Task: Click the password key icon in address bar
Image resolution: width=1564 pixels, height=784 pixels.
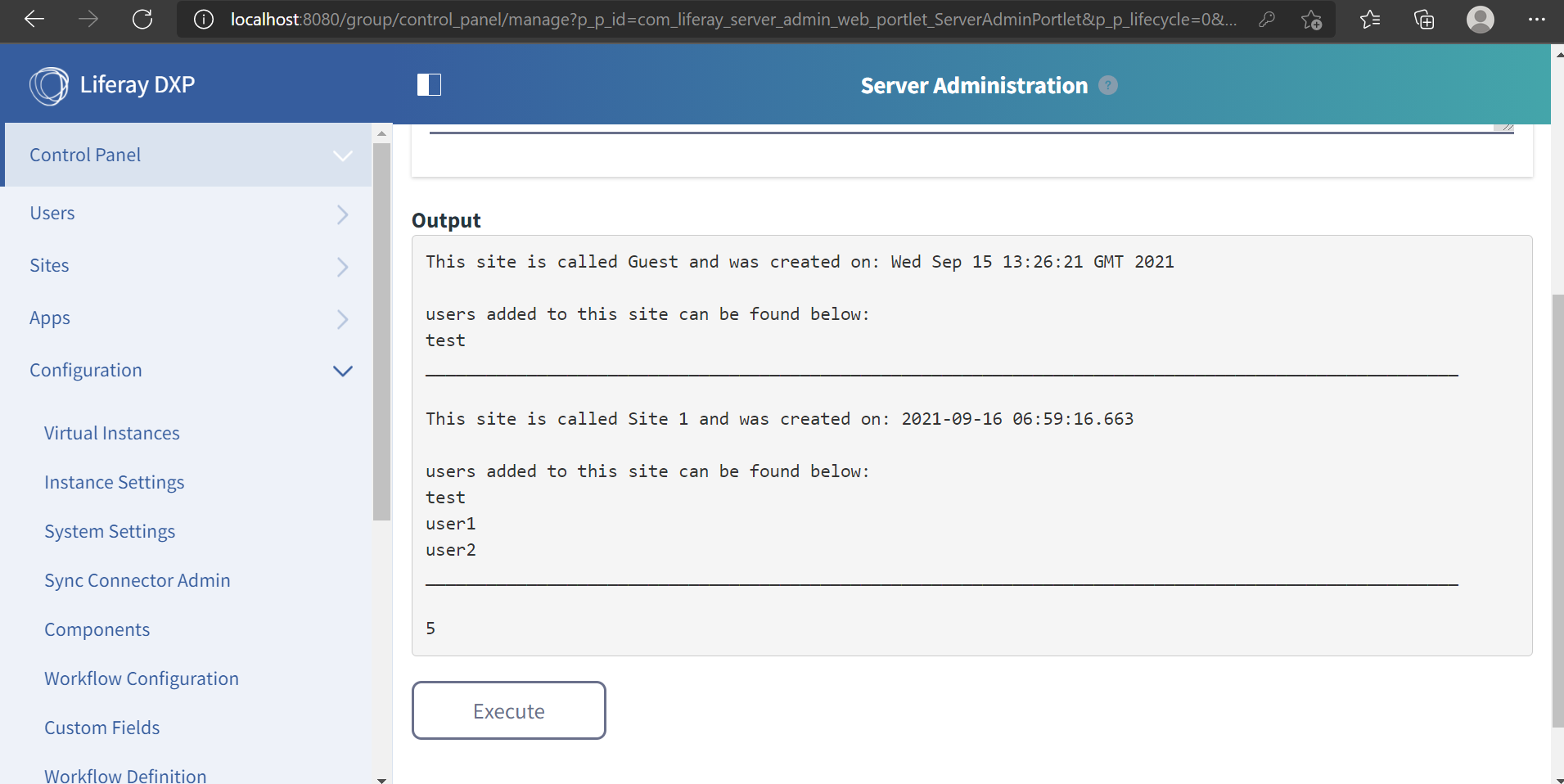Action: 1267,20
